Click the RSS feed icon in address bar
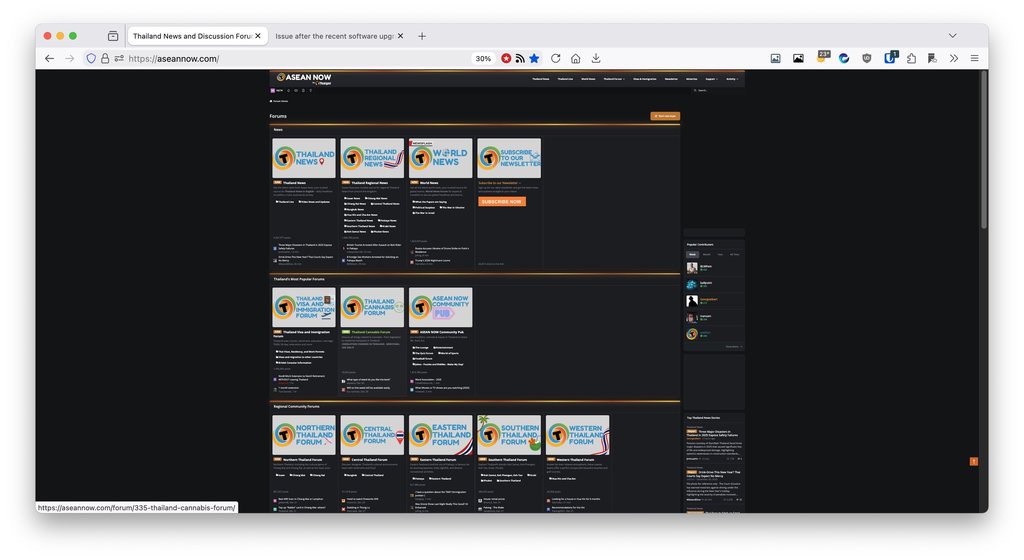Image resolution: width=1024 pixels, height=560 pixels. click(x=520, y=59)
